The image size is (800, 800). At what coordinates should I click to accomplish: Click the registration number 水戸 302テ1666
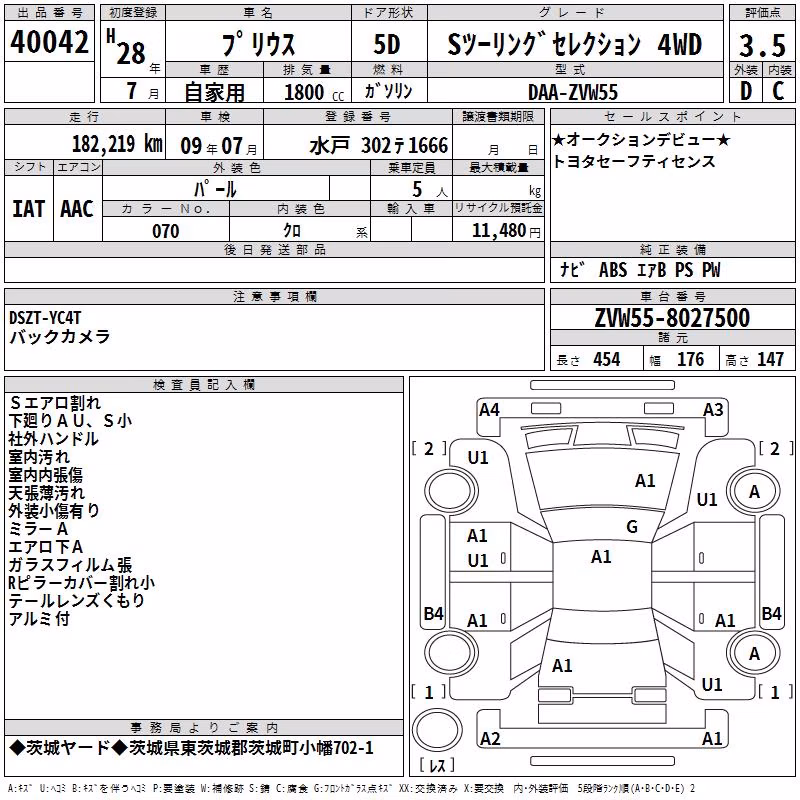pos(379,146)
